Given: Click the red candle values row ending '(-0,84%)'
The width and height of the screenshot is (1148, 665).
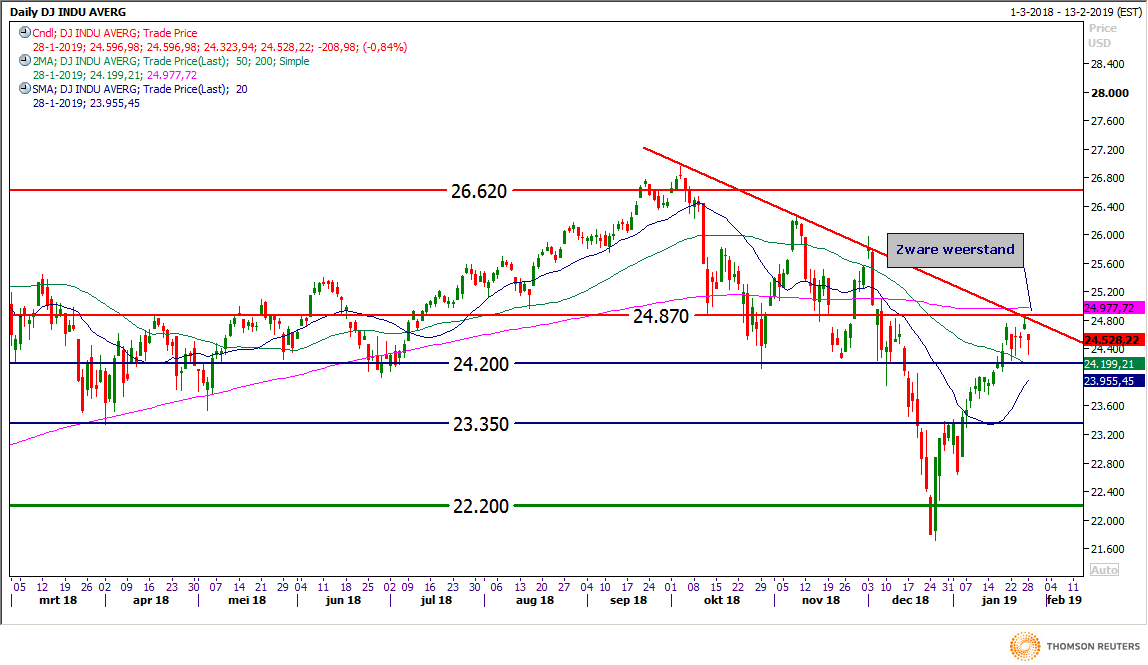Looking at the screenshot, I should (220, 47).
